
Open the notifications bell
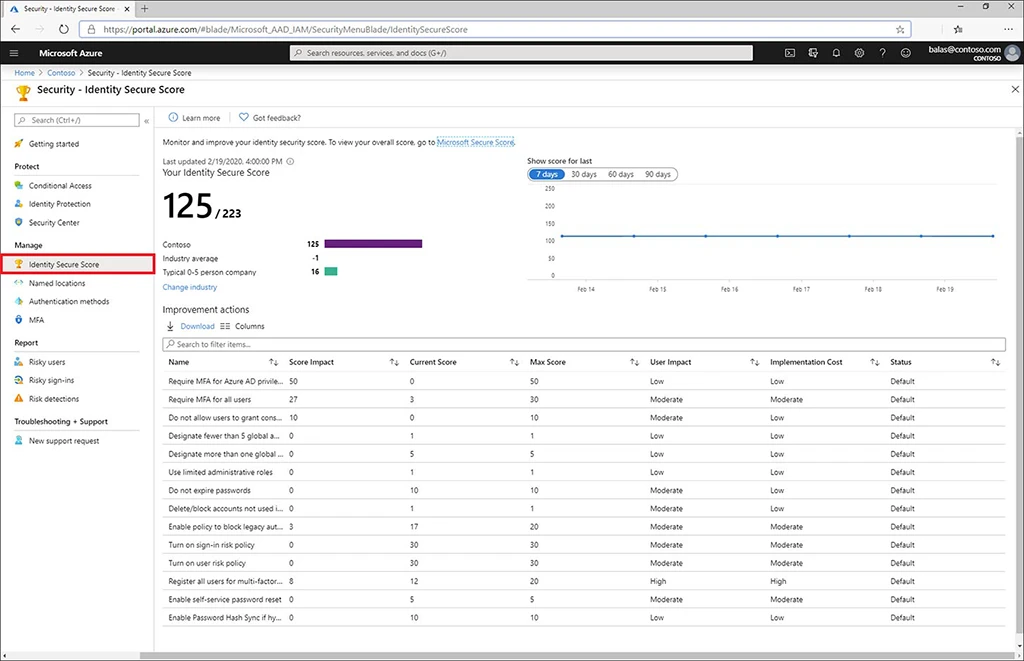point(836,53)
